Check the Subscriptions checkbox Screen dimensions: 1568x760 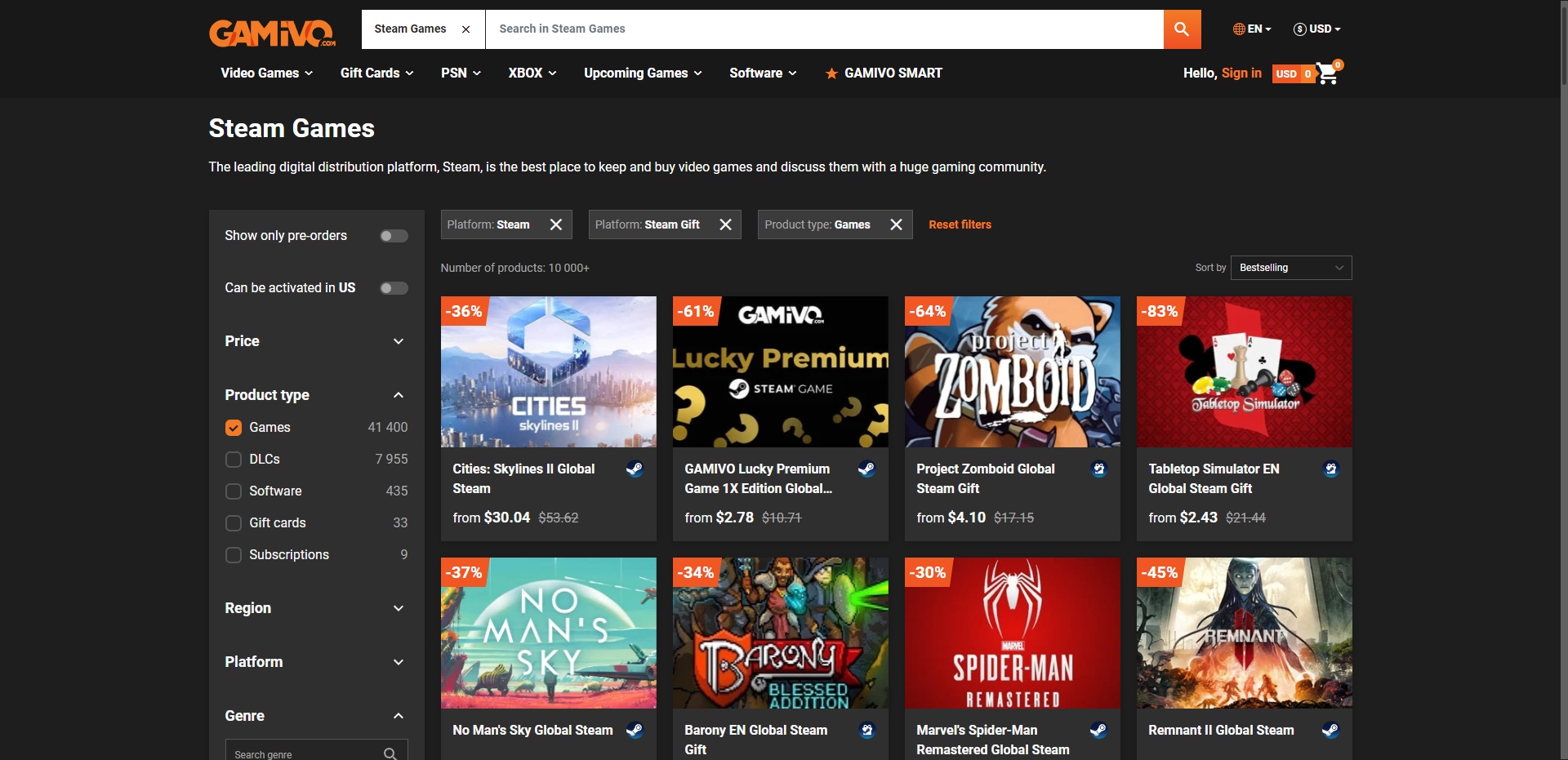[234, 555]
